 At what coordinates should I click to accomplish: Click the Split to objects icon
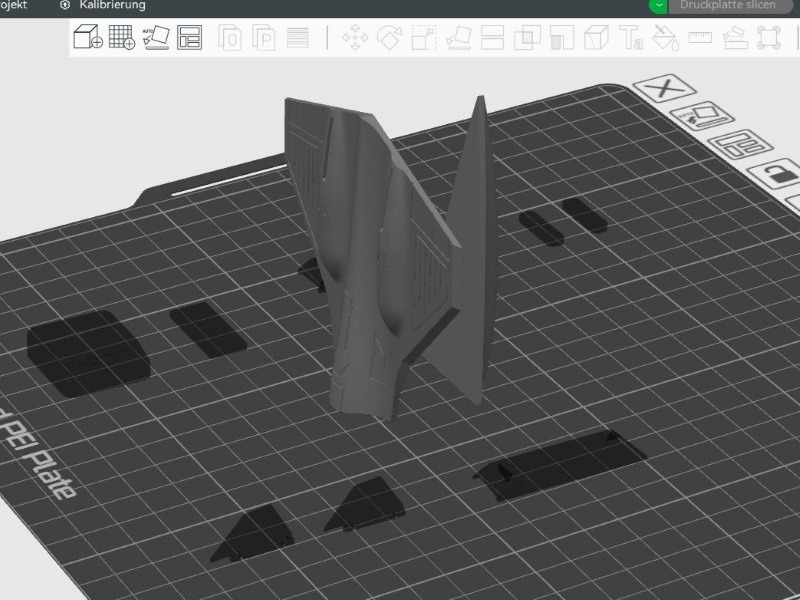tap(230, 38)
